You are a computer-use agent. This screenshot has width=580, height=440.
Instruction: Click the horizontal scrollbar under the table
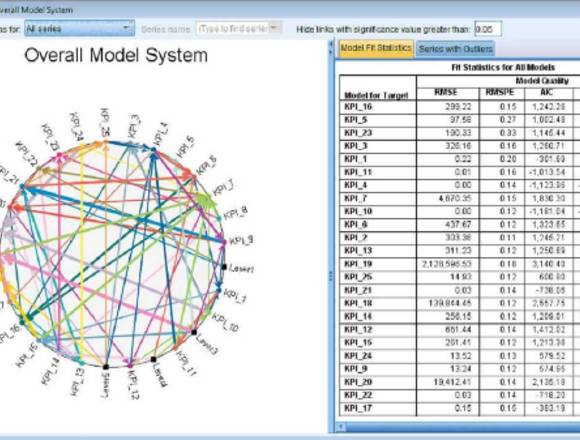pyautogui.click(x=459, y=427)
